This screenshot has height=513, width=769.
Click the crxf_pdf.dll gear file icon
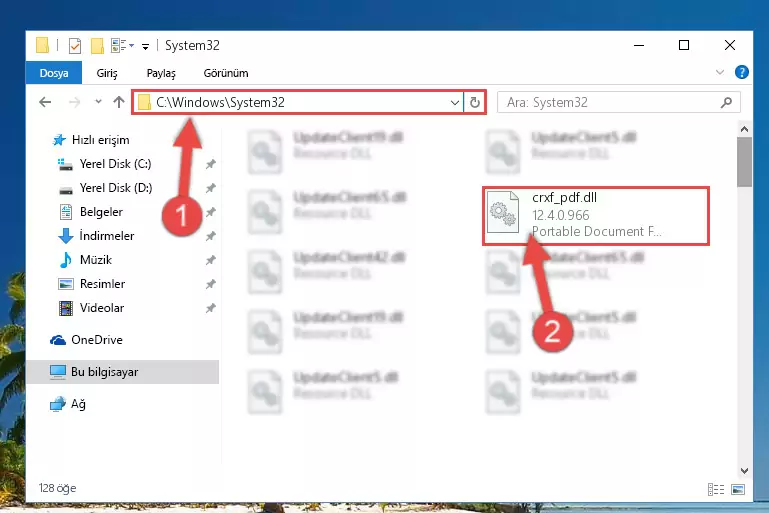coord(503,212)
